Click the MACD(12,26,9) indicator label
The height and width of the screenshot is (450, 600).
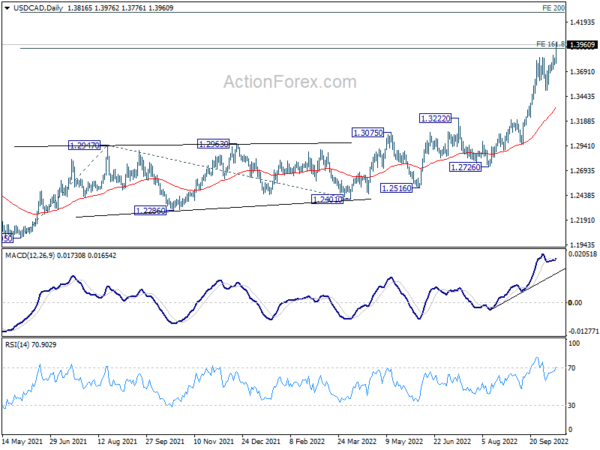(x=36, y=258)
